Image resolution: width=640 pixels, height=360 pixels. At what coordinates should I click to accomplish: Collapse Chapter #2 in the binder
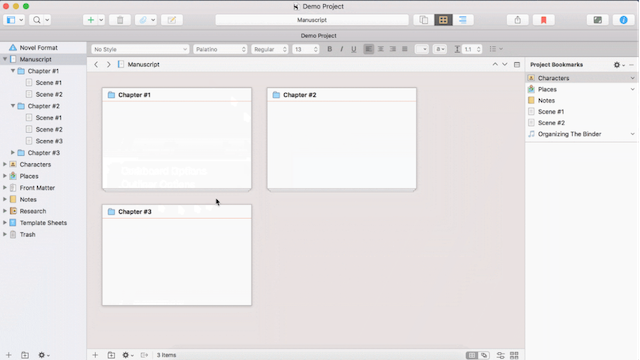[x=13, y=106]
